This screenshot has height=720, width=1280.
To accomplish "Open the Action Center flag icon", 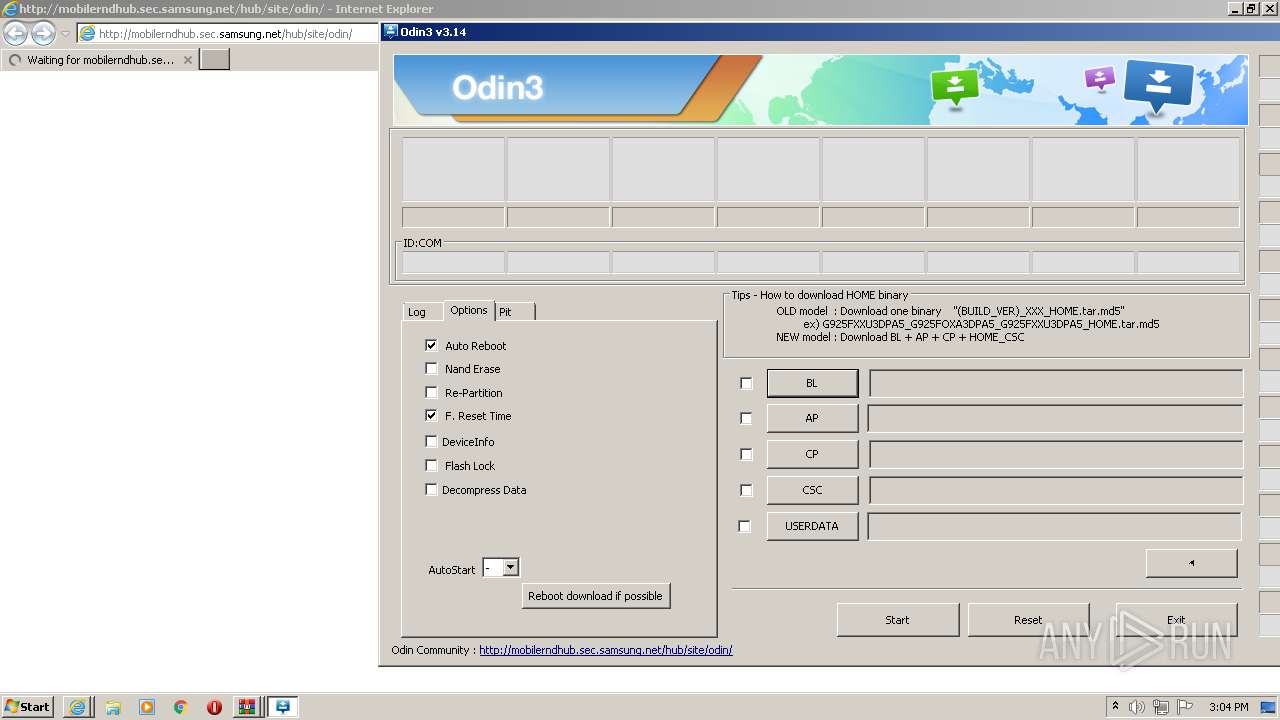I will pyautogui.click(x=1185, y=707).
